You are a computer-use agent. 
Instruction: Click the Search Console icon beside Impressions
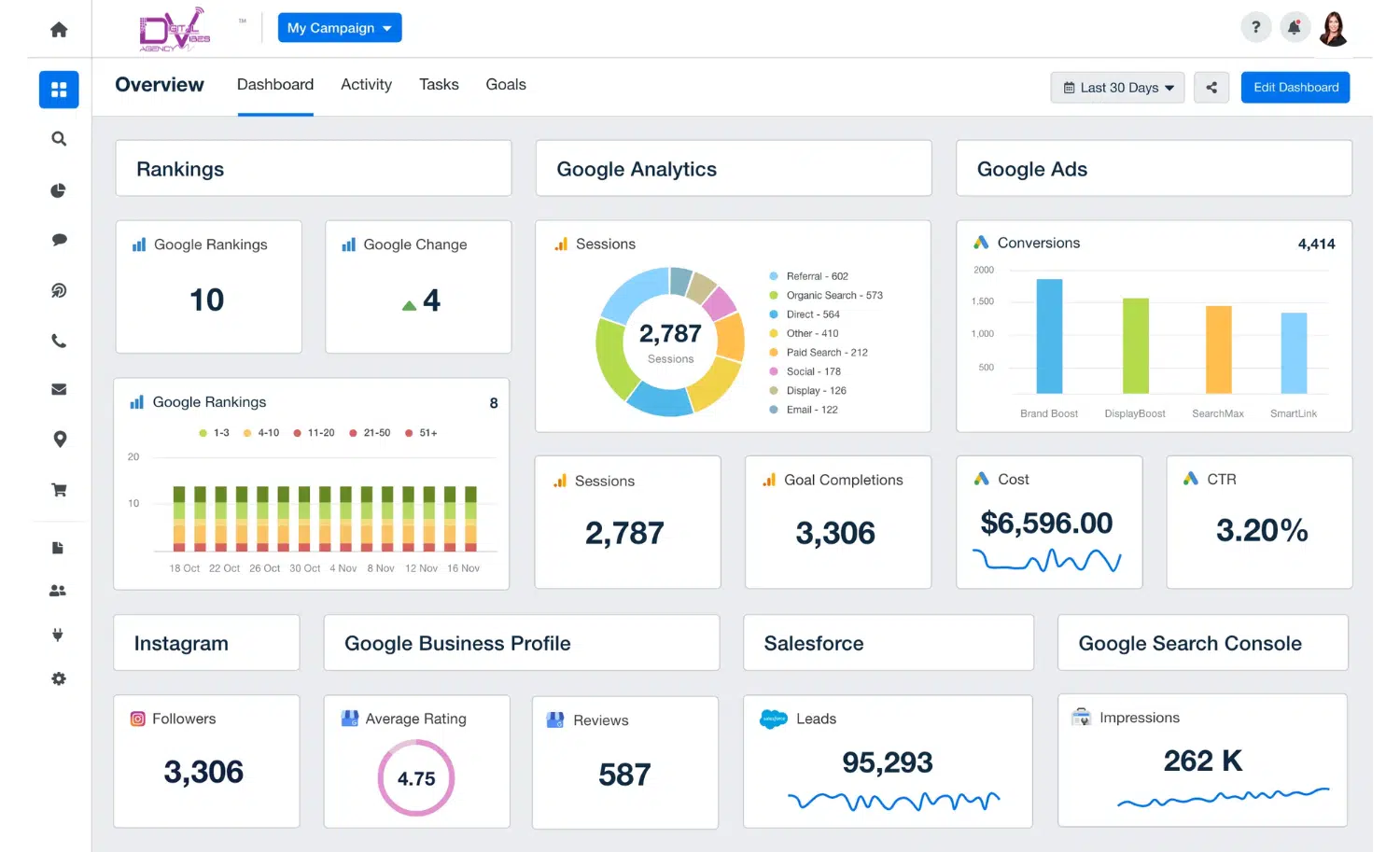click(x=1081, y=717)
